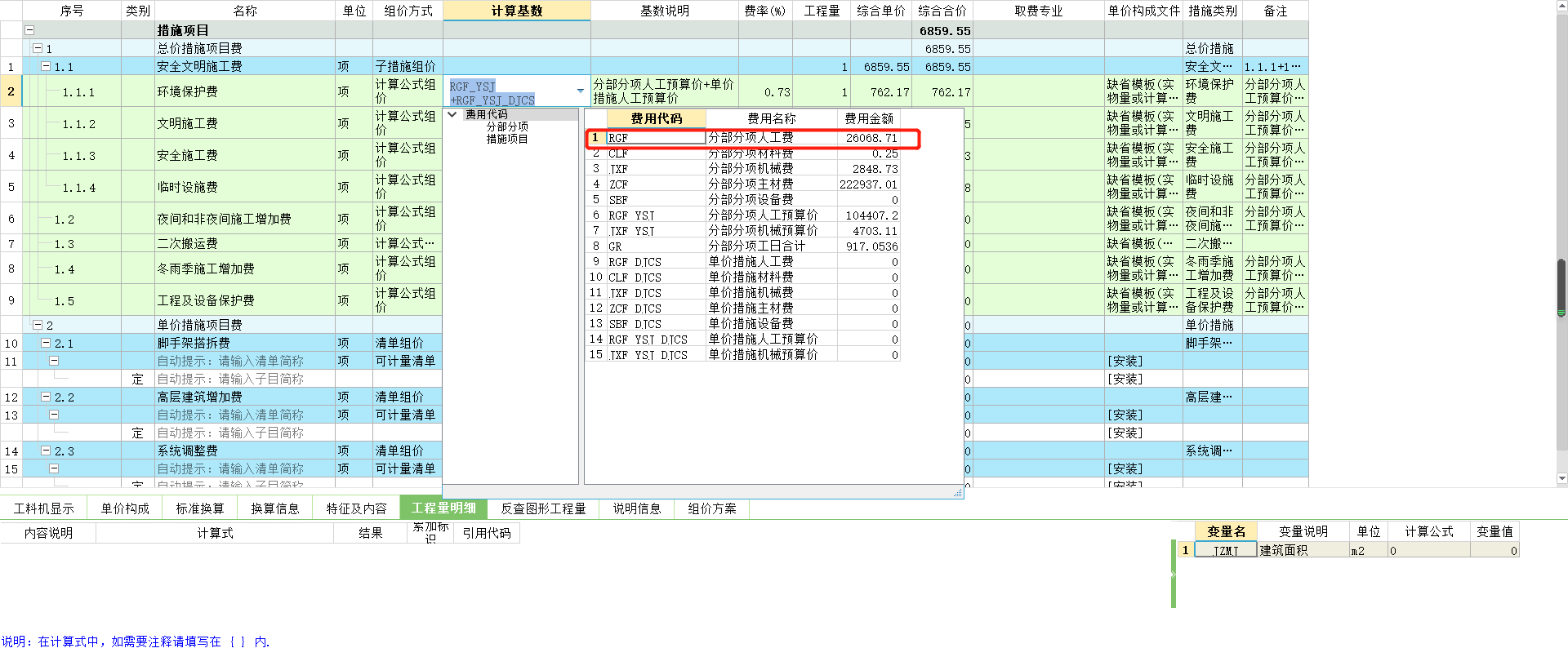Select fee code CLF 分部分项材料费
The height and width of the screenshot is (657, 1568).
[x=743, y=153]
